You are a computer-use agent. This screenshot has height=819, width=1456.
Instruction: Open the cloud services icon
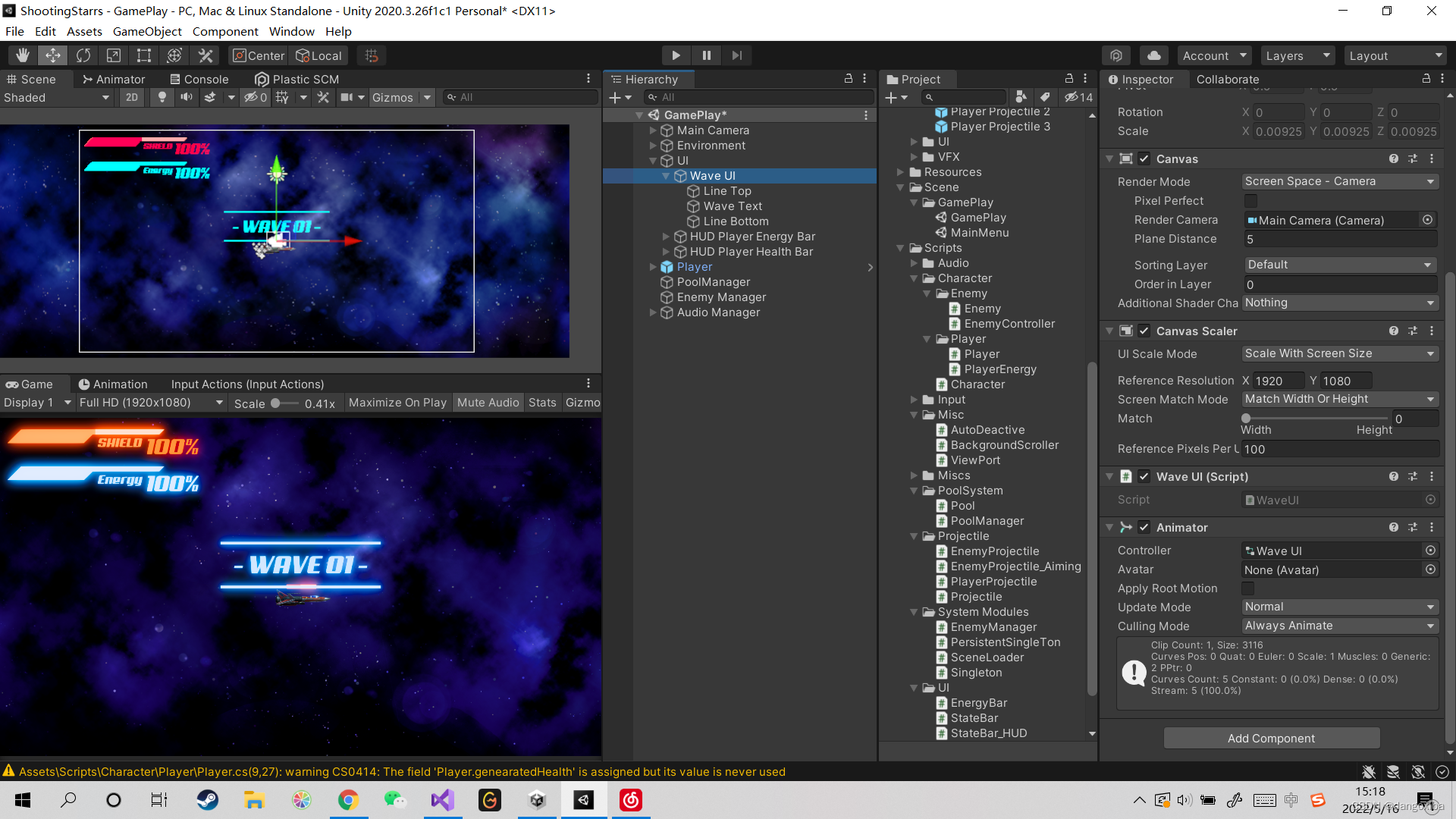[1153, 55]
